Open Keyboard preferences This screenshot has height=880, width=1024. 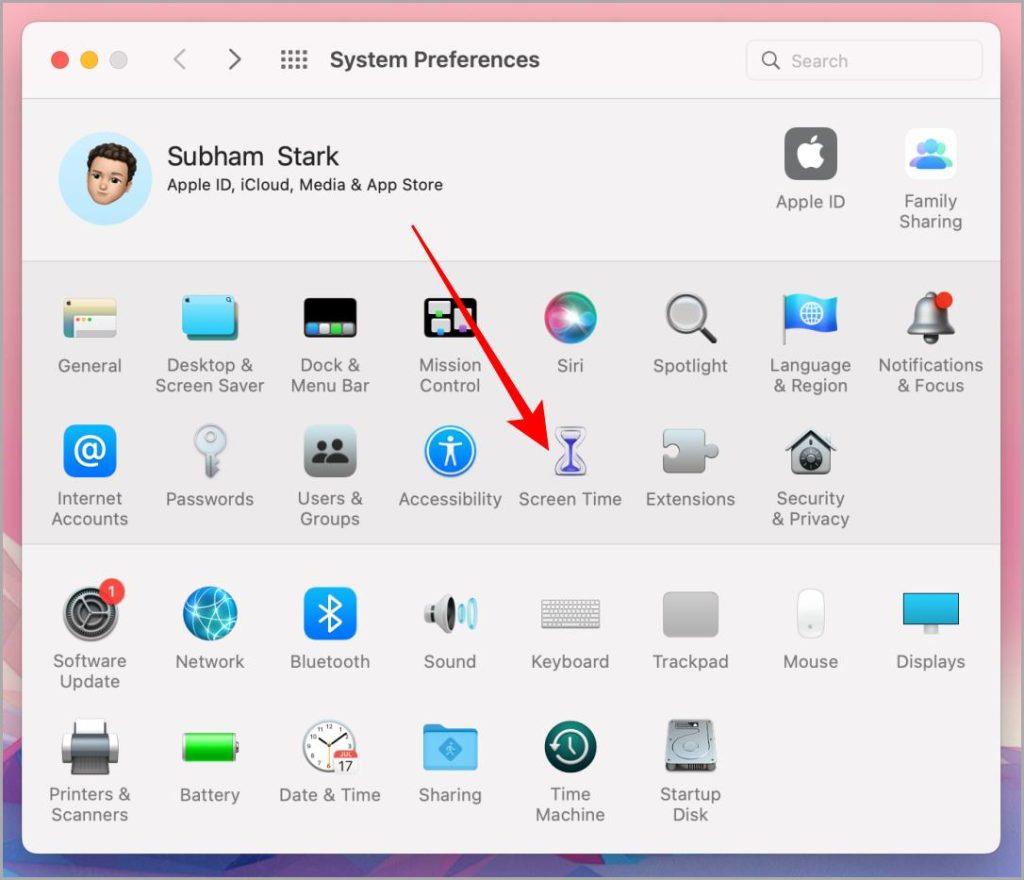pyautogui.click(x=570, y=614)
